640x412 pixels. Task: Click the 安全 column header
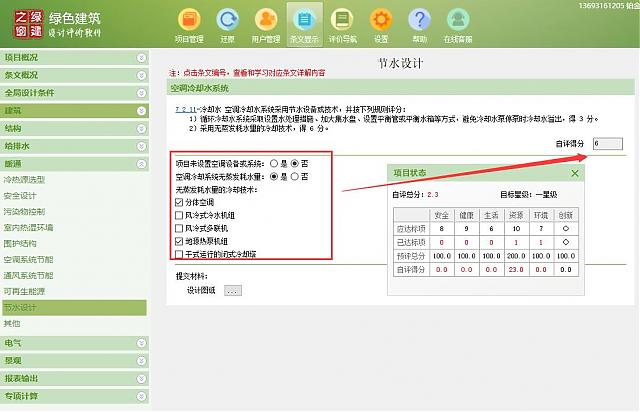tap(442, 215)
